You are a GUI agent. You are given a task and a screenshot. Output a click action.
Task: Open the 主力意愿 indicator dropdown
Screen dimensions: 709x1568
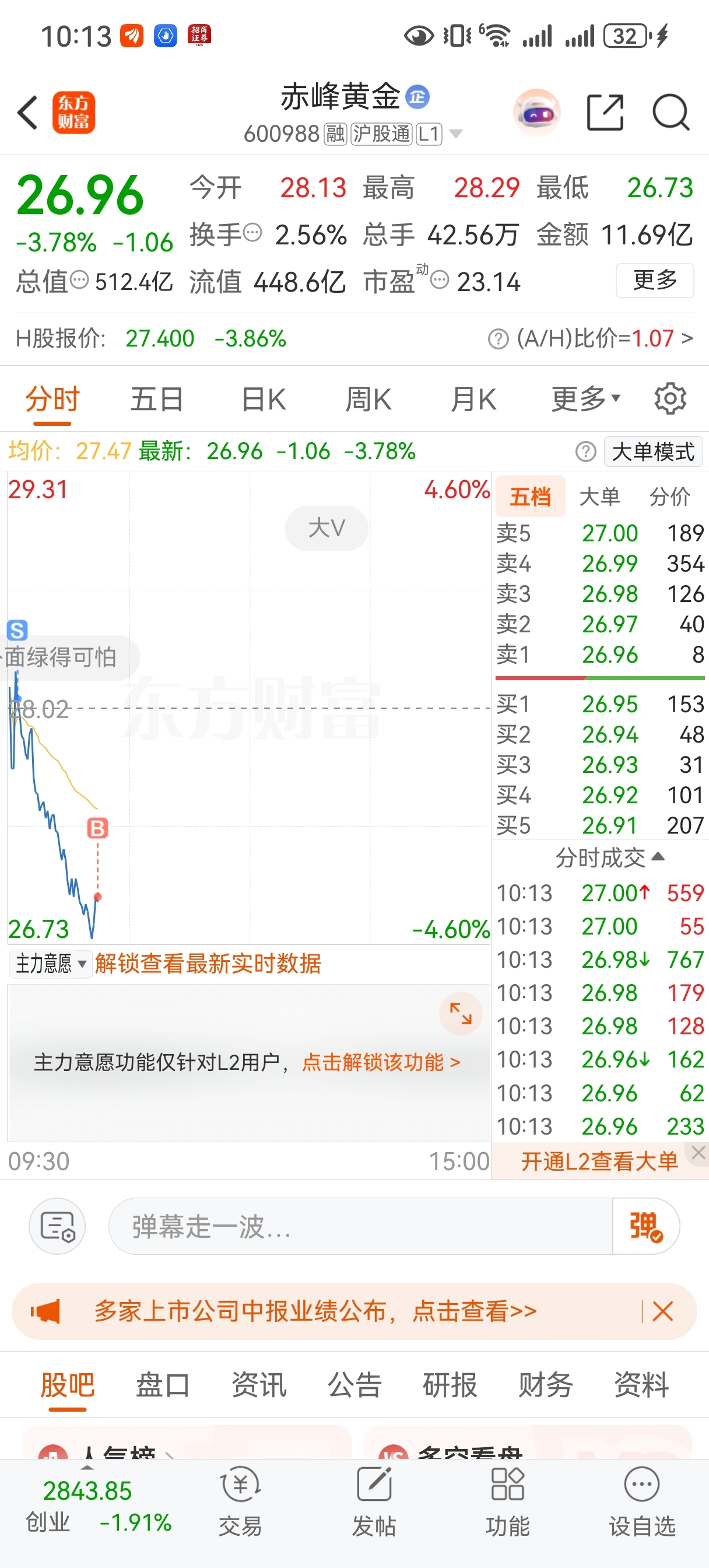[51, 964]
